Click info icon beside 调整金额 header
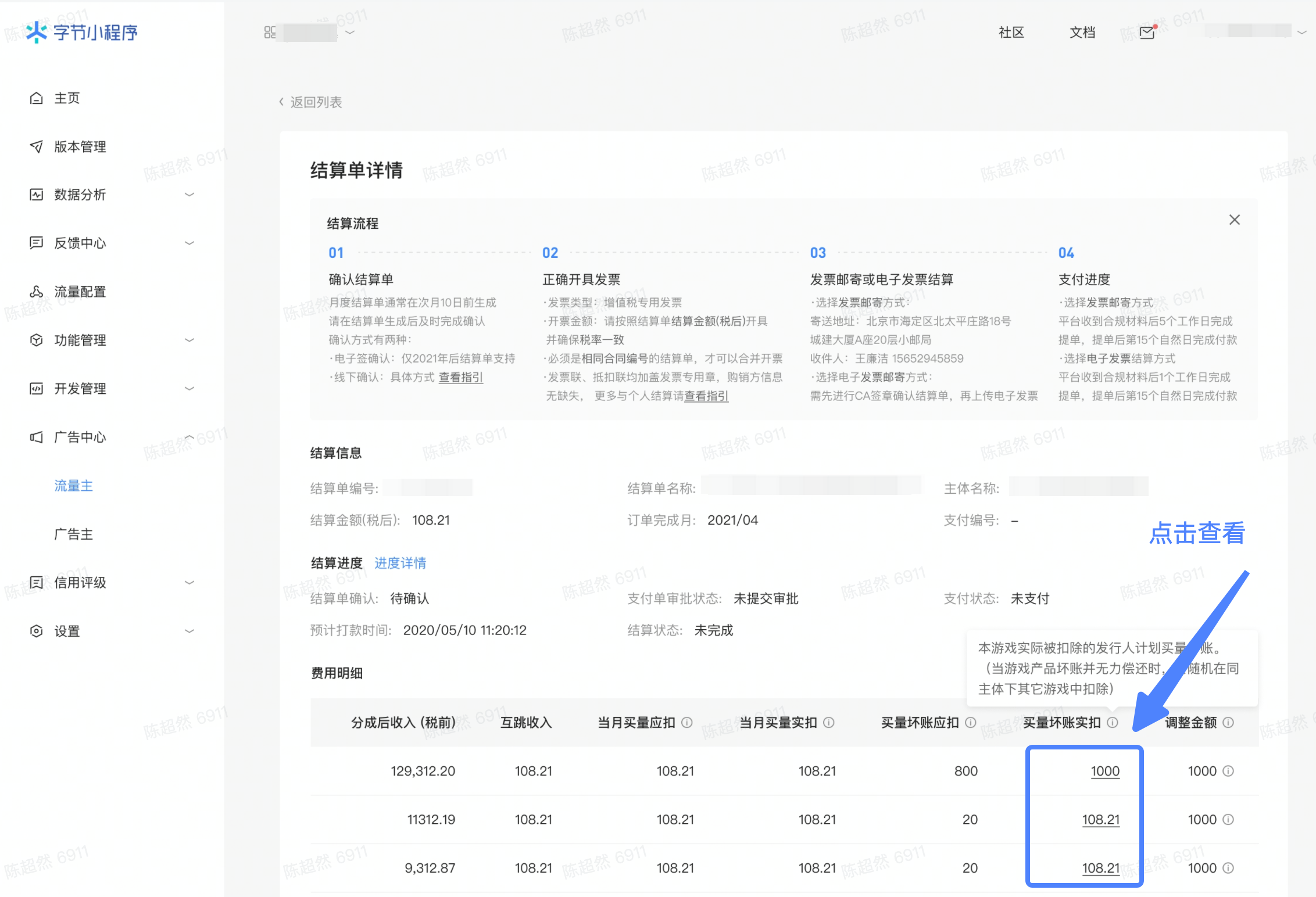The width and height of the screenshot is (1316, 897). point(1228,722)
